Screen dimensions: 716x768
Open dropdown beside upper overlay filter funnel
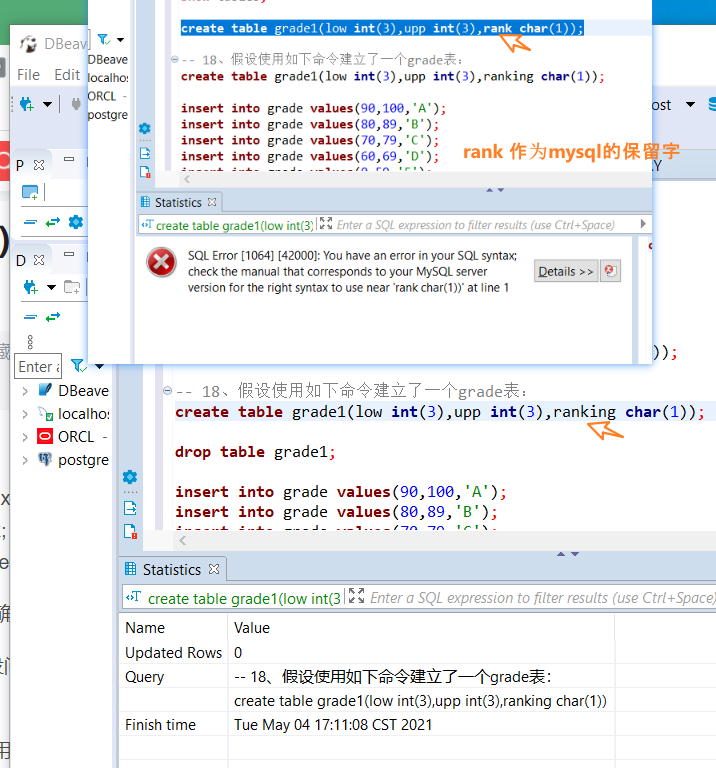(120, 40)
